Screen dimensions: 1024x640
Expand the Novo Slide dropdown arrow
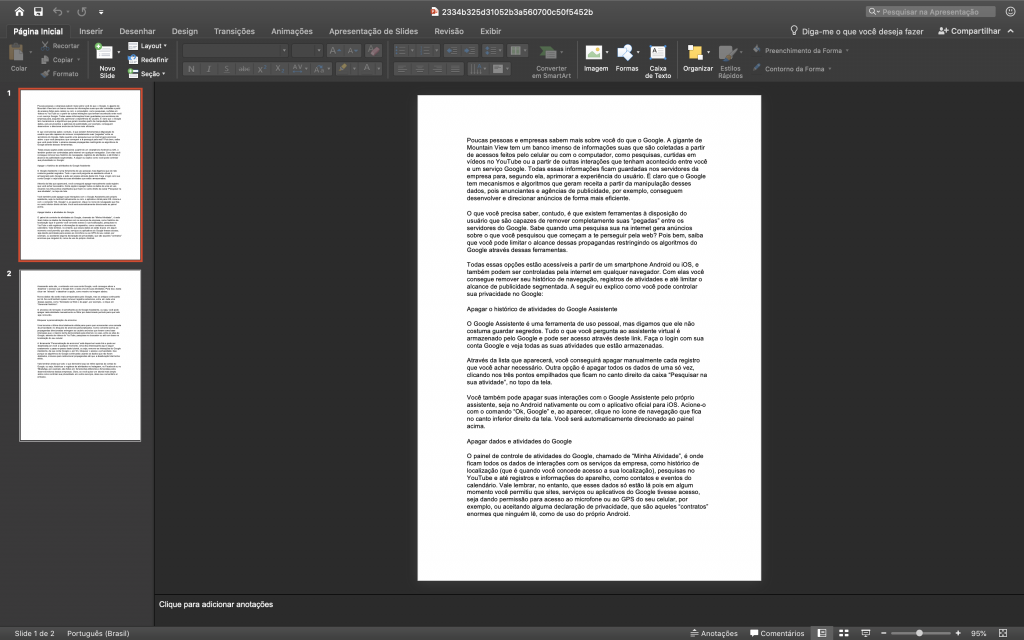[118, 52]
